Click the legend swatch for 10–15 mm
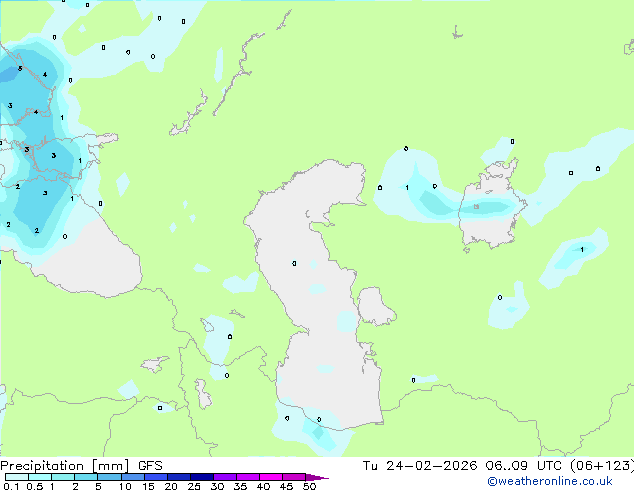Viewport: 634px width, 490px height. pos(132,477)
